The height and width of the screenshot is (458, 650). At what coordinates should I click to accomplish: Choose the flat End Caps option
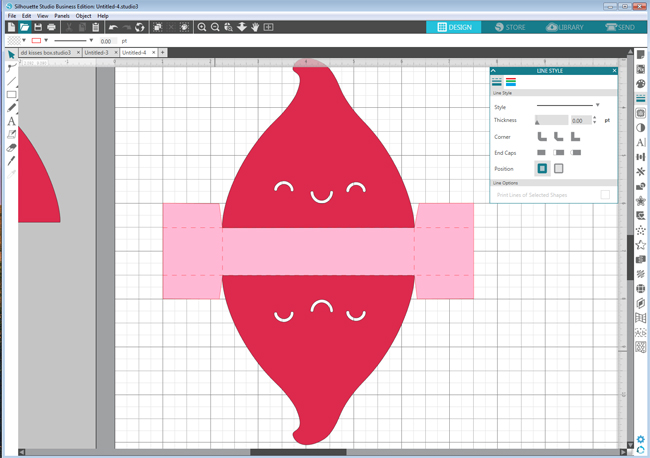[x=542, y=152]
